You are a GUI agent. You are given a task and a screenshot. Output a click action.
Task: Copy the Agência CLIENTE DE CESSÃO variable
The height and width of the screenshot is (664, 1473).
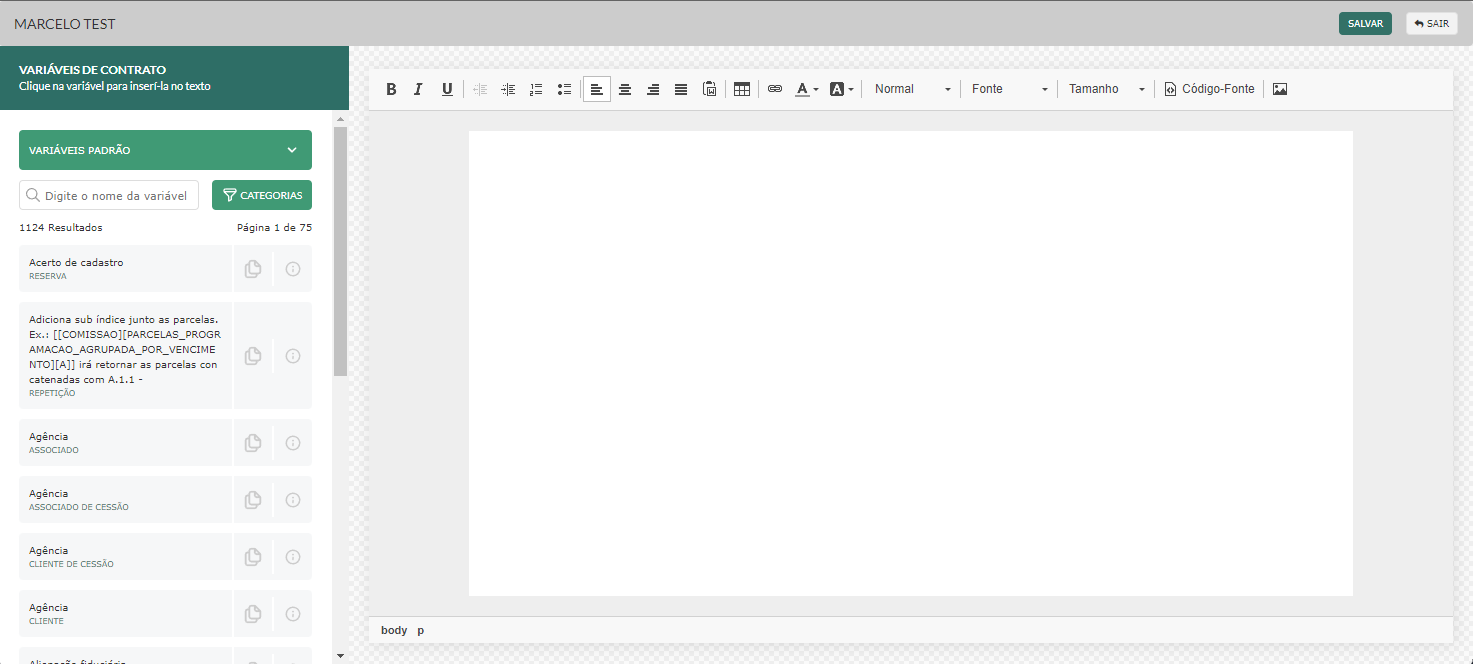pyautogui.click(x=253, y=556)
